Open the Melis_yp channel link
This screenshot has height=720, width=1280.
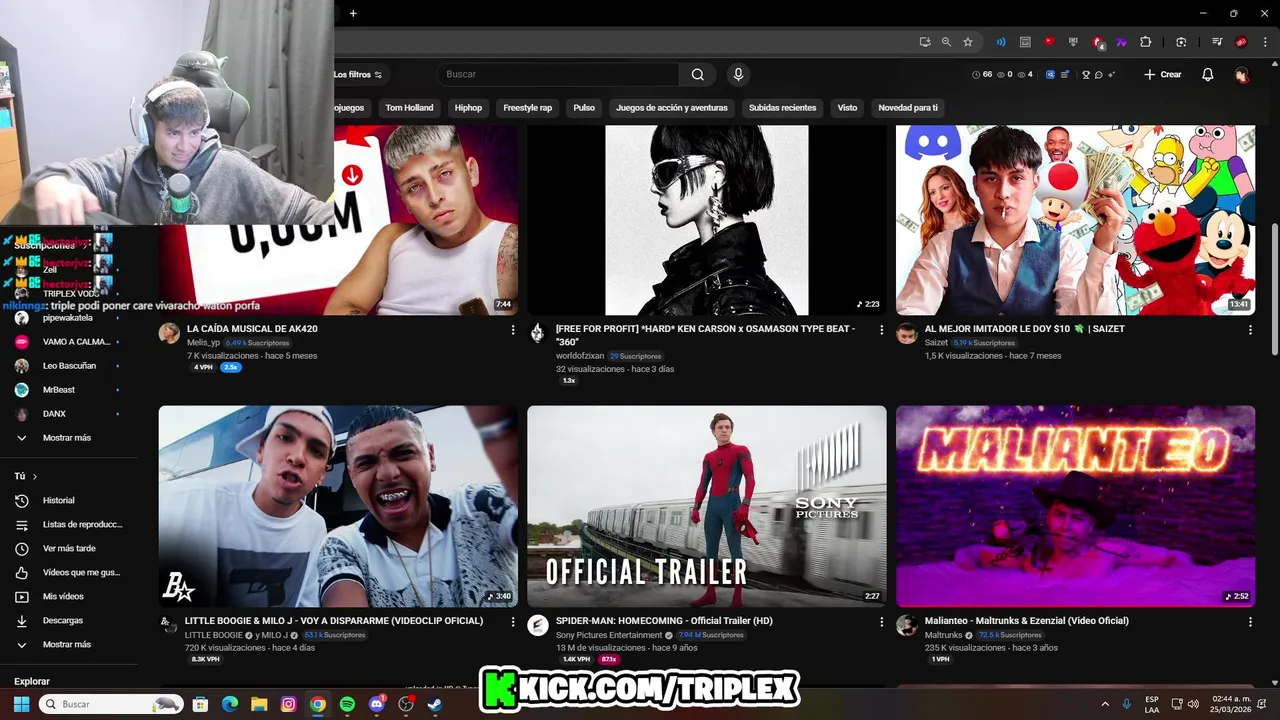(203, 343)
